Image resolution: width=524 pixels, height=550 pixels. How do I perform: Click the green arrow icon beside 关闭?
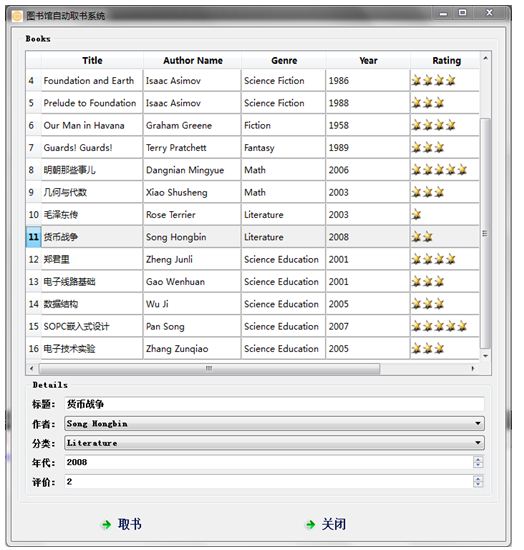[310, 524]
